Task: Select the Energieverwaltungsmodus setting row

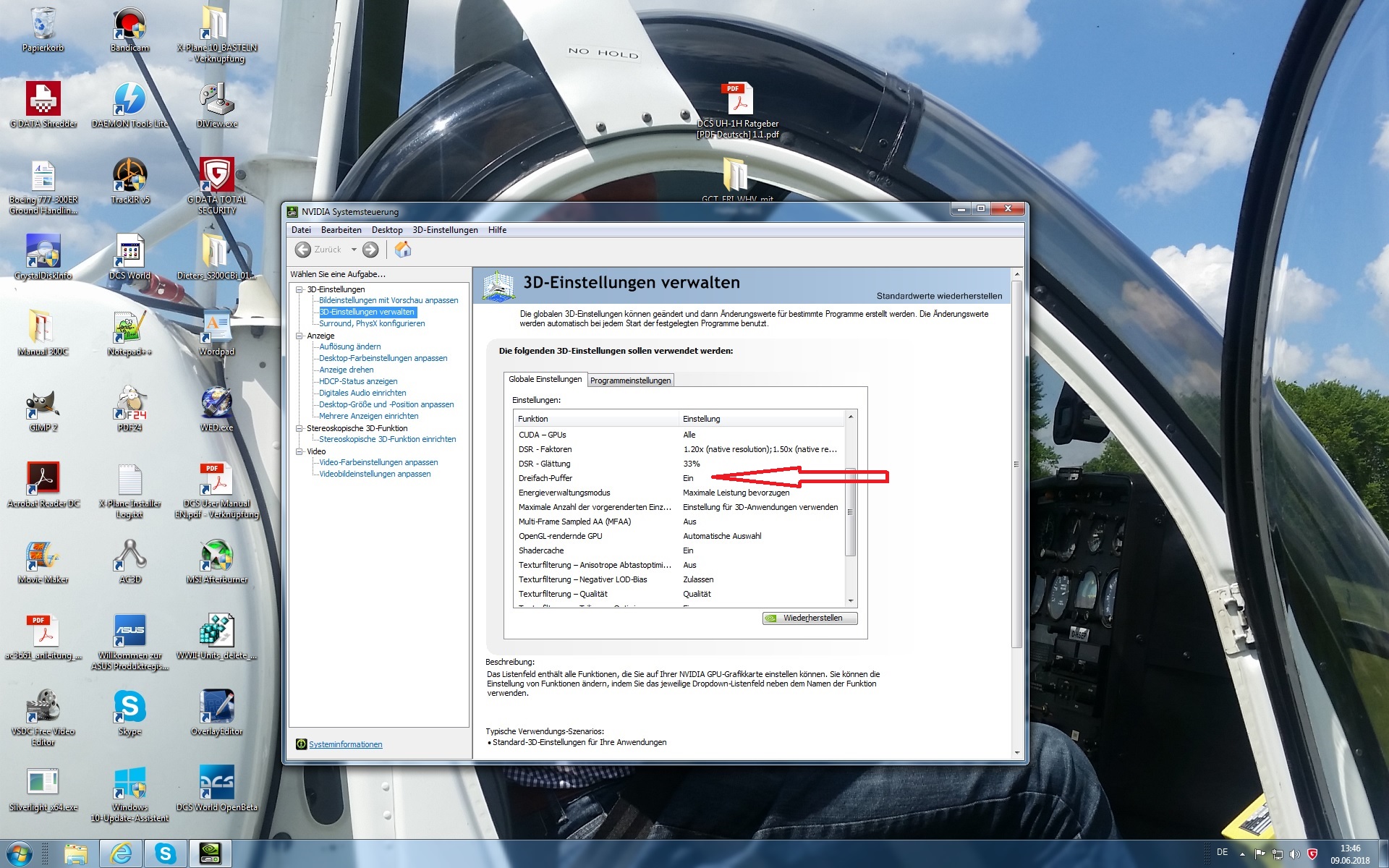Action: (x=679, y=493)
